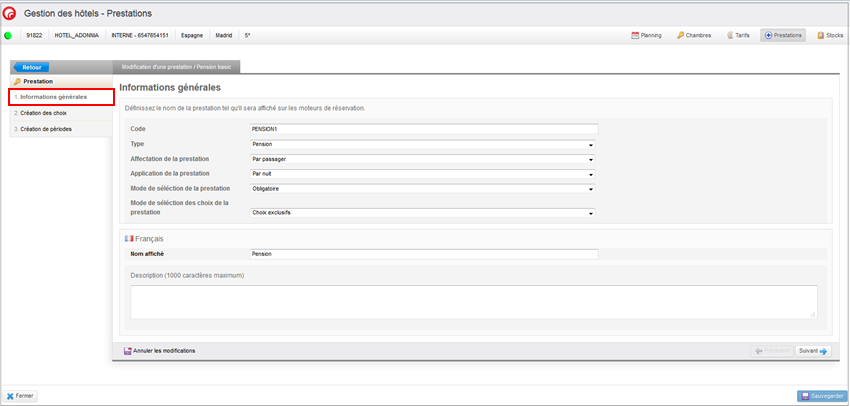Open the Stocks section
This screenshot has height=406, width=850.
tap(828, 35)
